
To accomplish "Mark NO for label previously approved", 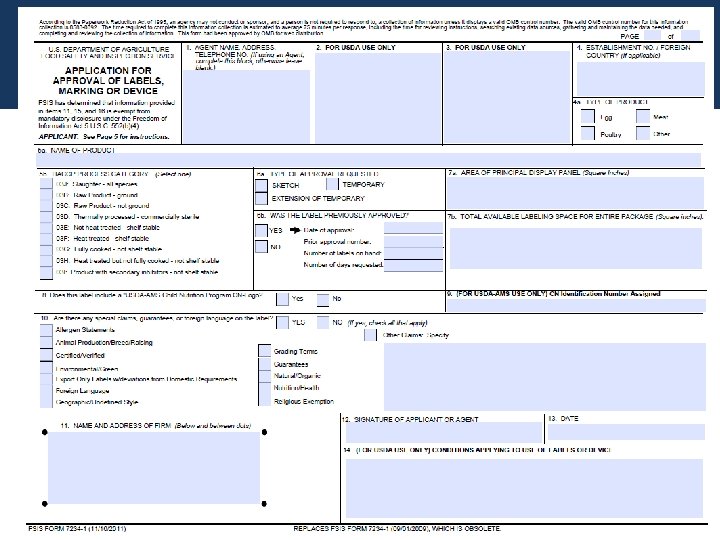I will pyautogui.click(x=261, y=247).
